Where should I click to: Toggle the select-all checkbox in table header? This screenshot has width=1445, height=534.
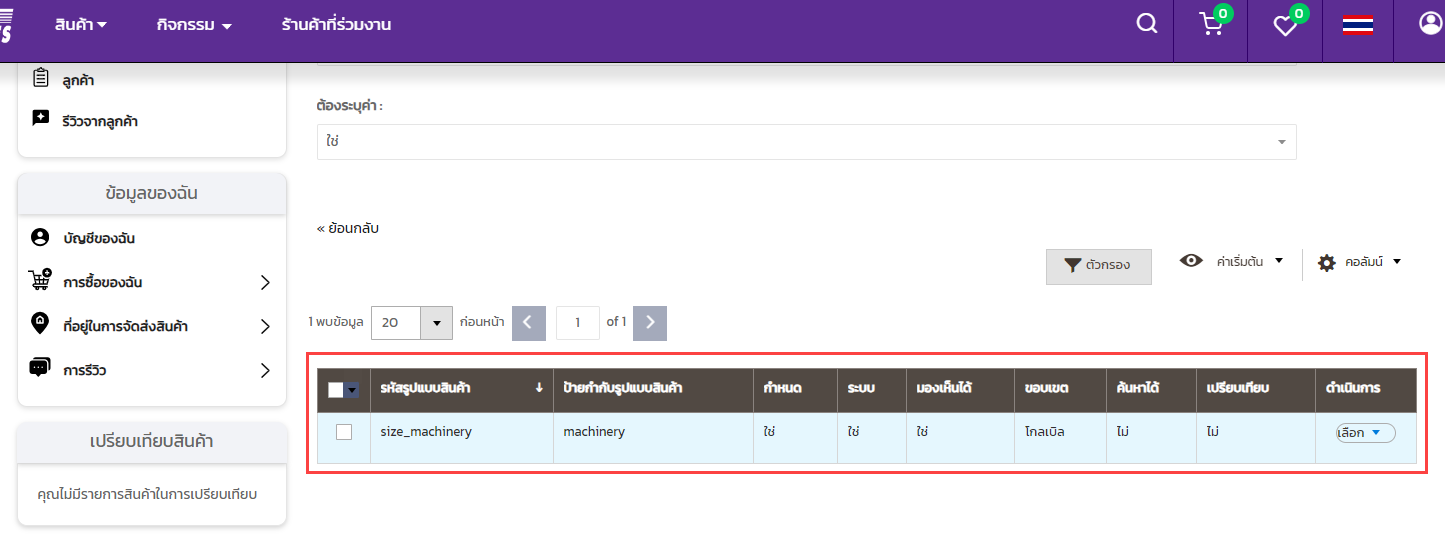point(336,389)
